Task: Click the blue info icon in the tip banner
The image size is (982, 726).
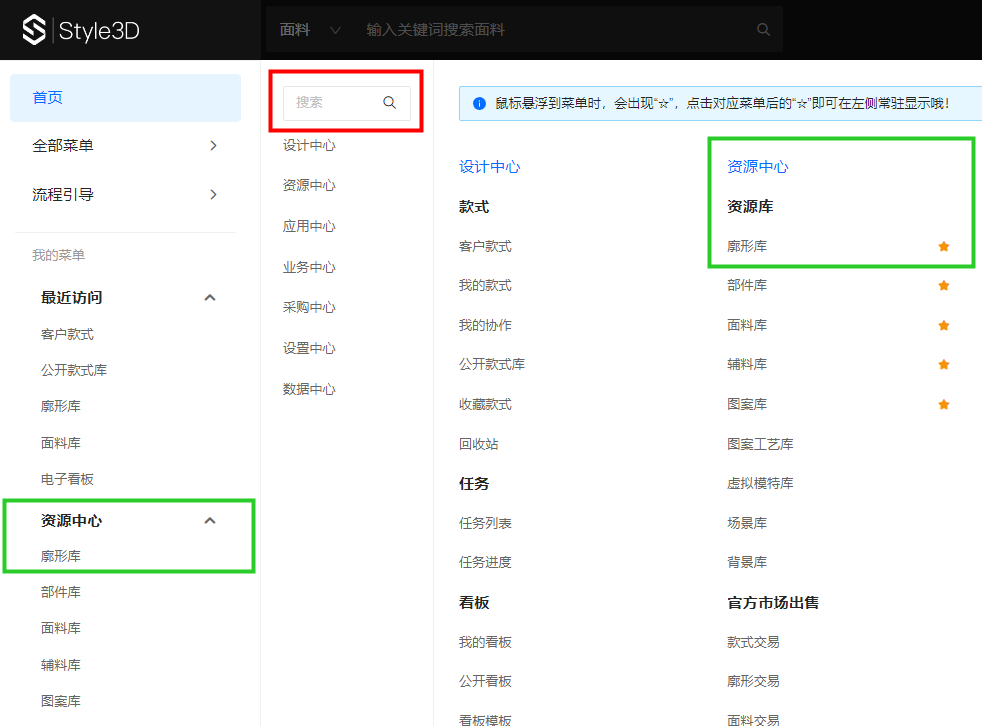Action: point(479,103)
